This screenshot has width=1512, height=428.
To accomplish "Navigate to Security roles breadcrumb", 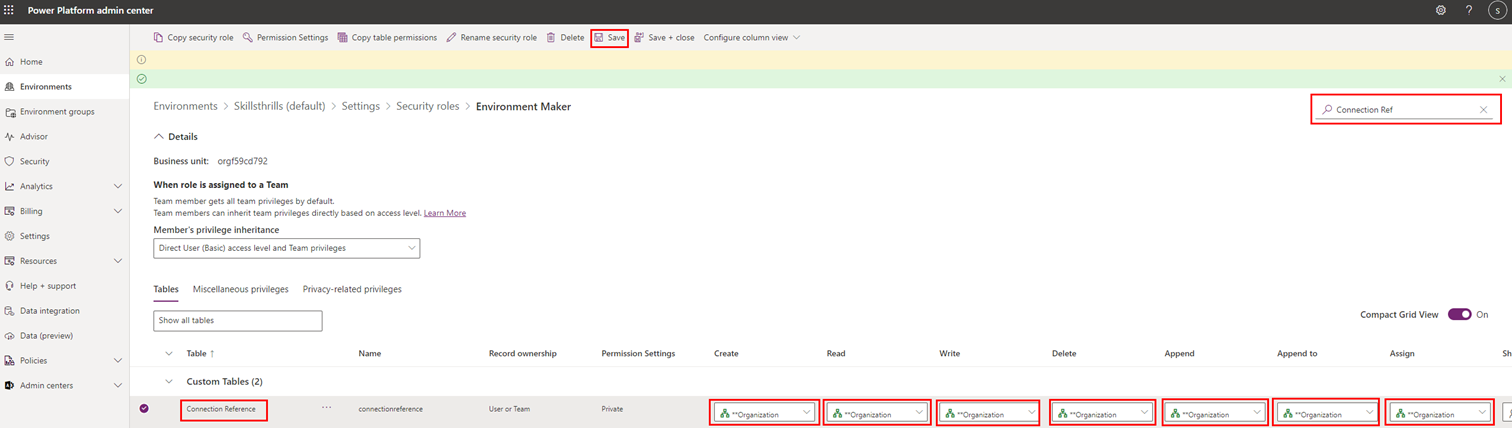I will tap(428, 106).
